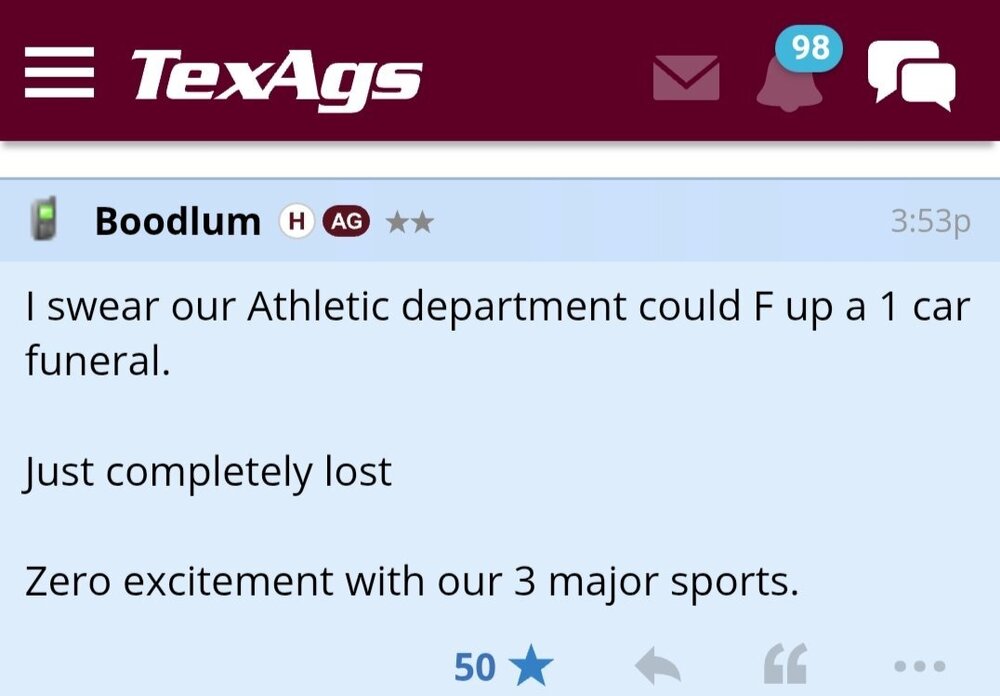Click the "Just completely lost" line

[207, 471]
